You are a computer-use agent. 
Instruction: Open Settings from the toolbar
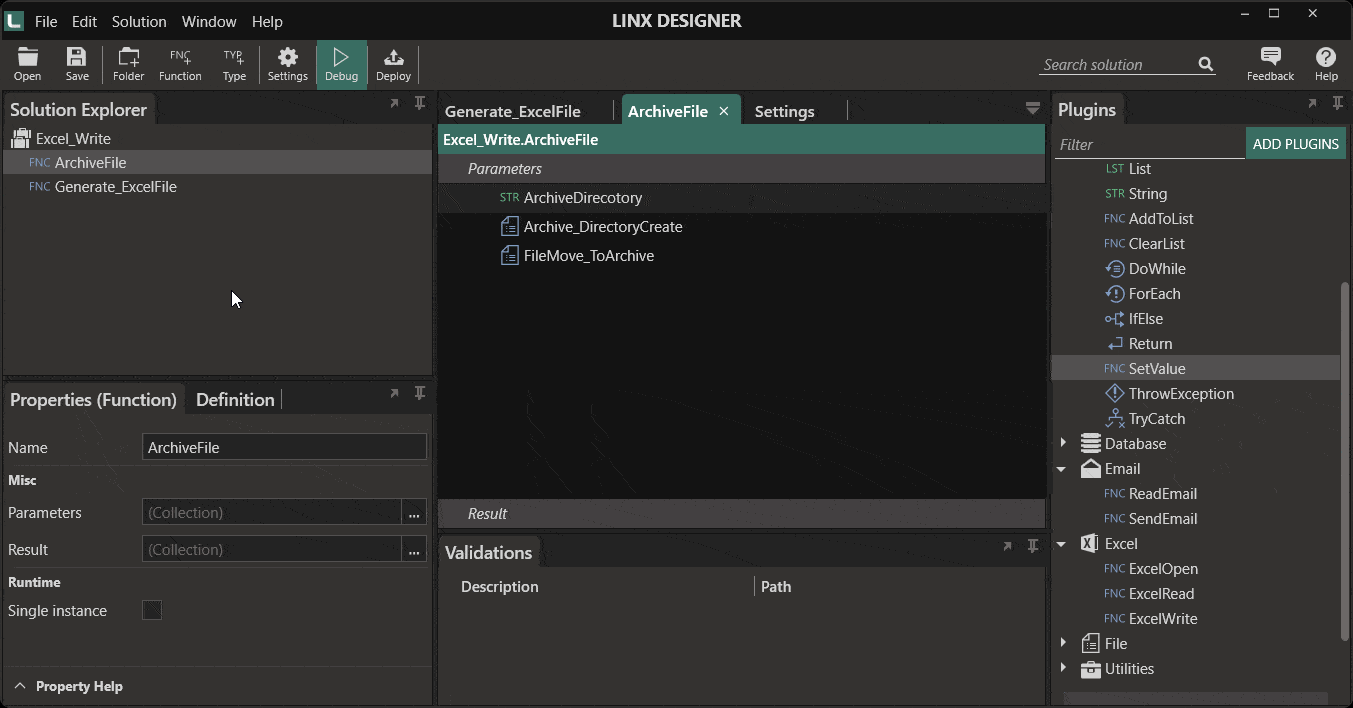pos(288,64)
